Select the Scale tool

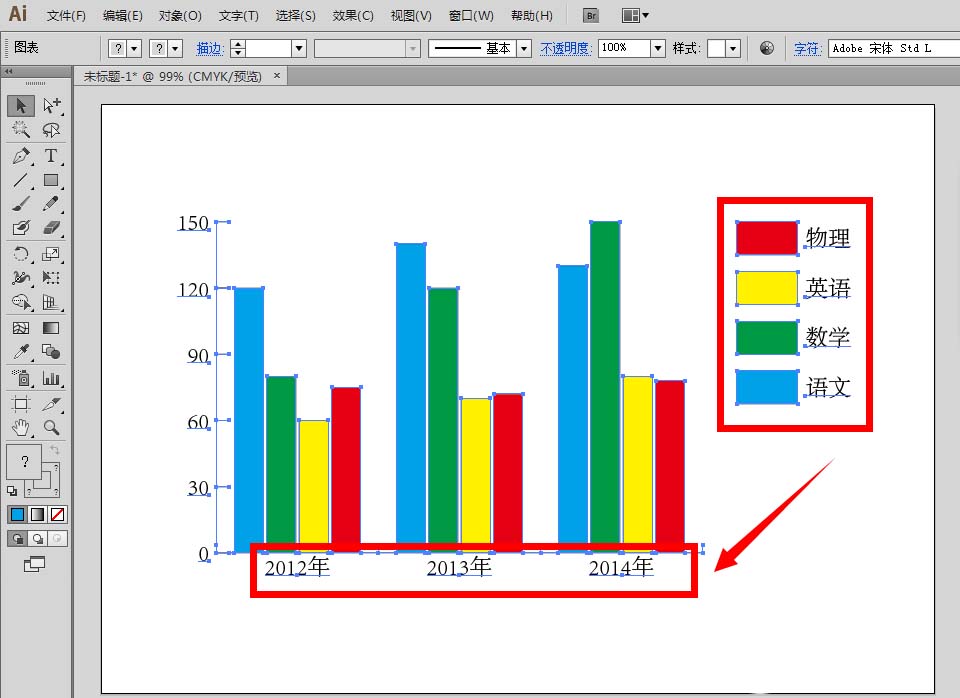51,254
